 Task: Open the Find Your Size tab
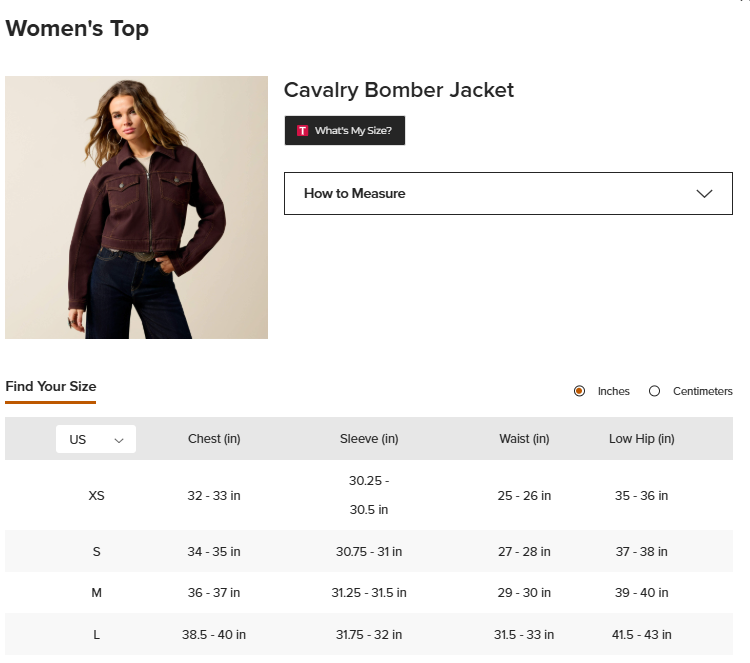51,387
